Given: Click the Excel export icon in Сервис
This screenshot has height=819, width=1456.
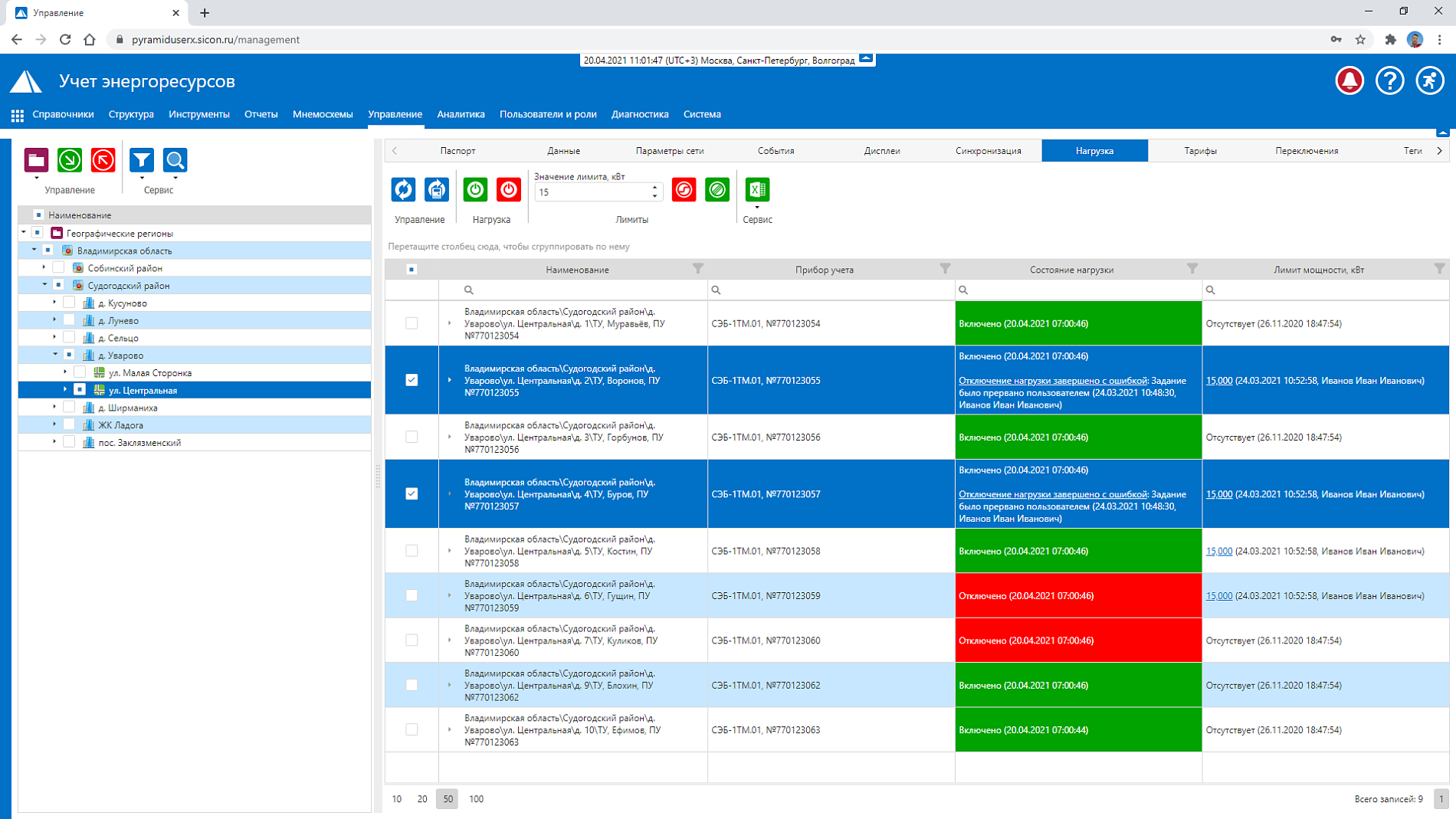Looking at the screenshot, I should [x=757, y=190].
